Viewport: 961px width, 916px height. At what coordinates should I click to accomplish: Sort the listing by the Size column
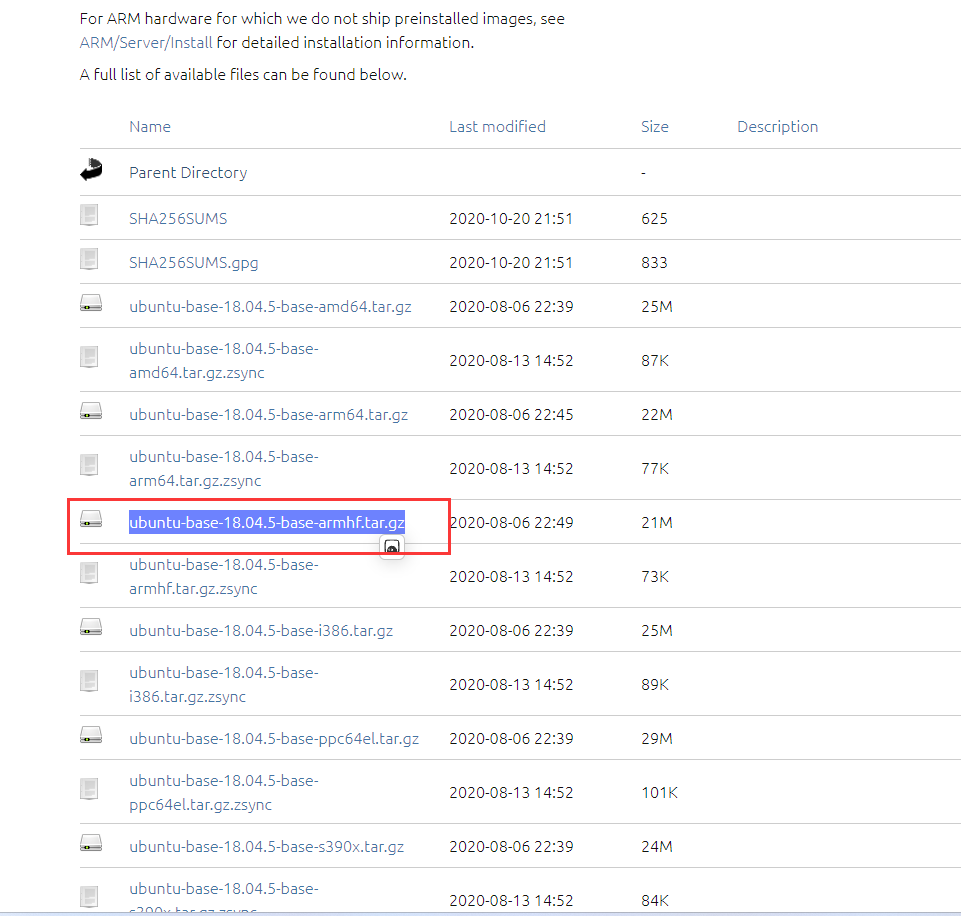(655, 127)
